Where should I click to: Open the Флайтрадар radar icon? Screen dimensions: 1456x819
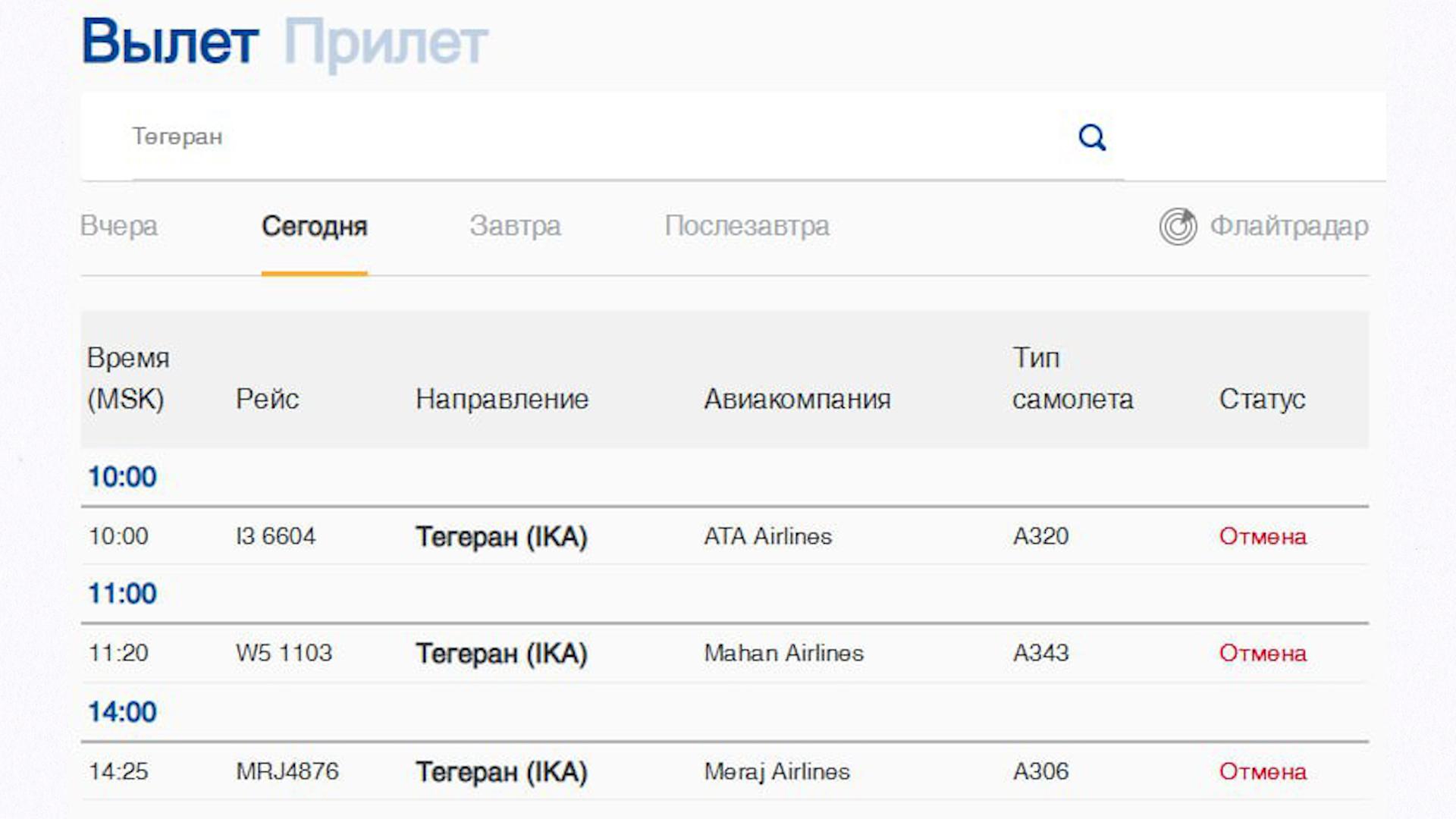pyautogui.click(x=1178, y=226)
